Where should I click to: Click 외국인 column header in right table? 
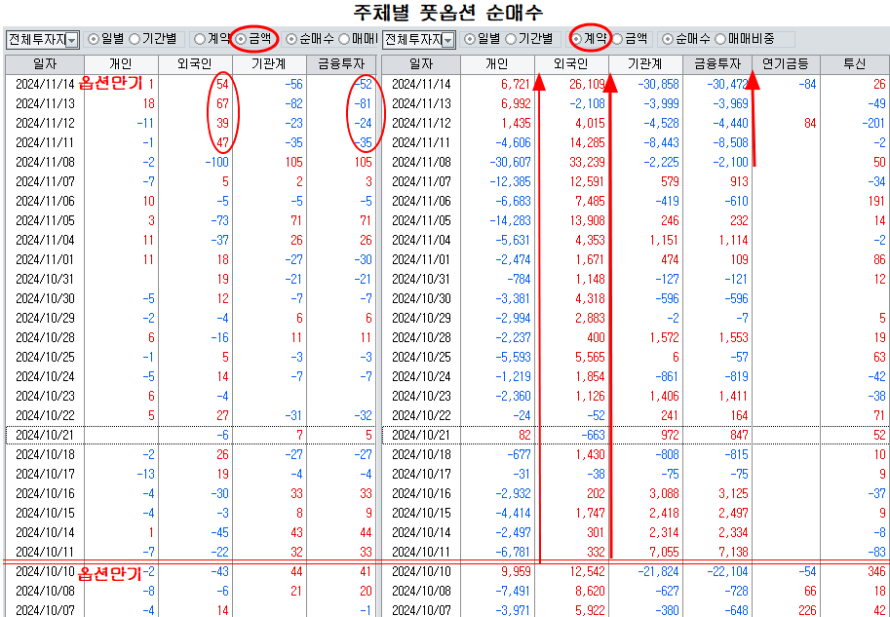tap(572, 65)
